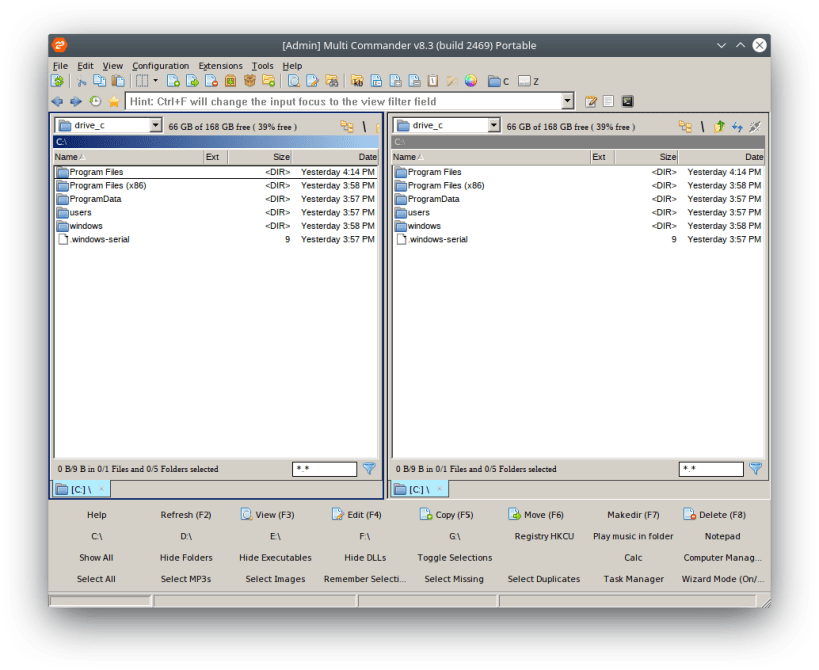Select Program Files (x86) in left panel
The width and height of the screenshot is (819, 670).
(x=216, y=185)
